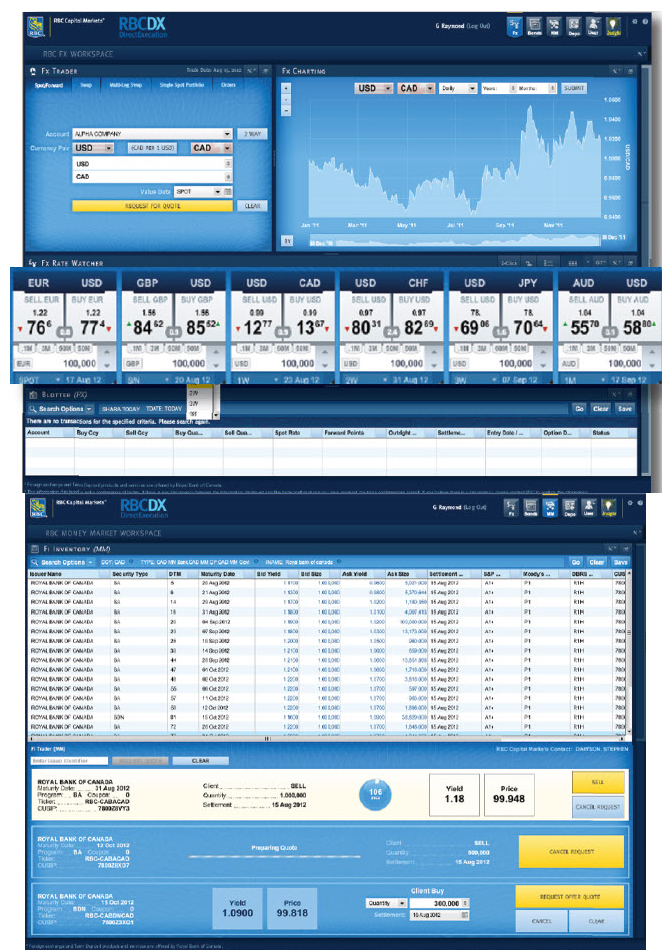672x950 pixels.
Task: Open the Depo icon in FX Workspace window
Action: tap(573, 27)
